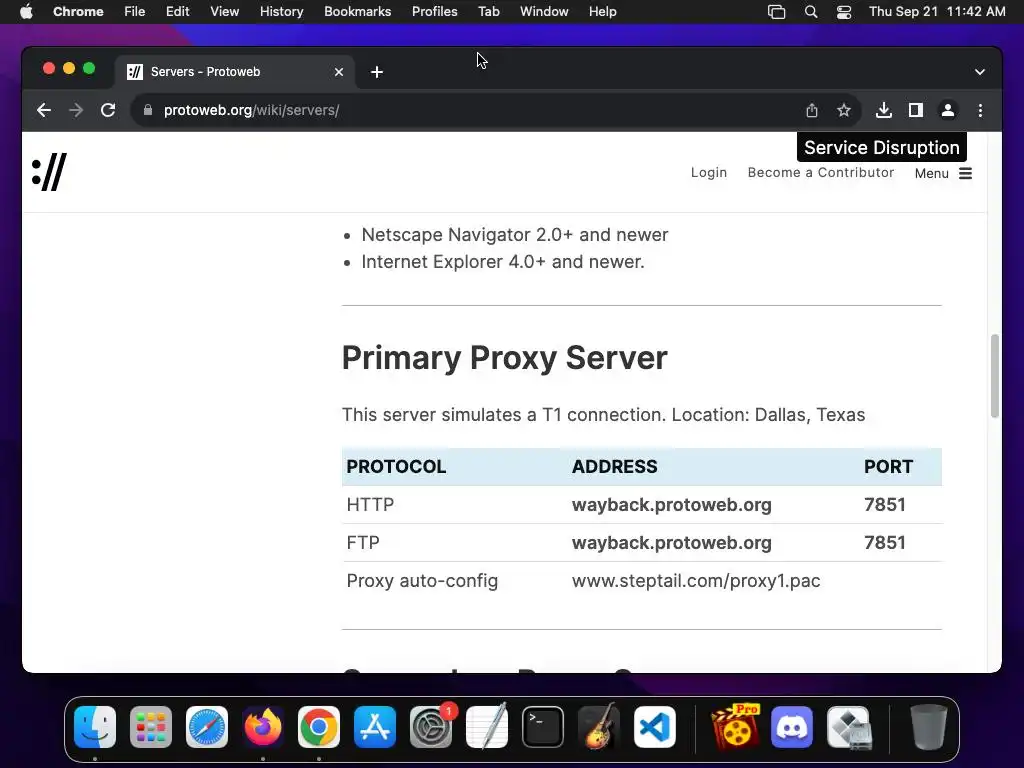Click the PROTOCOL column header

396,466
